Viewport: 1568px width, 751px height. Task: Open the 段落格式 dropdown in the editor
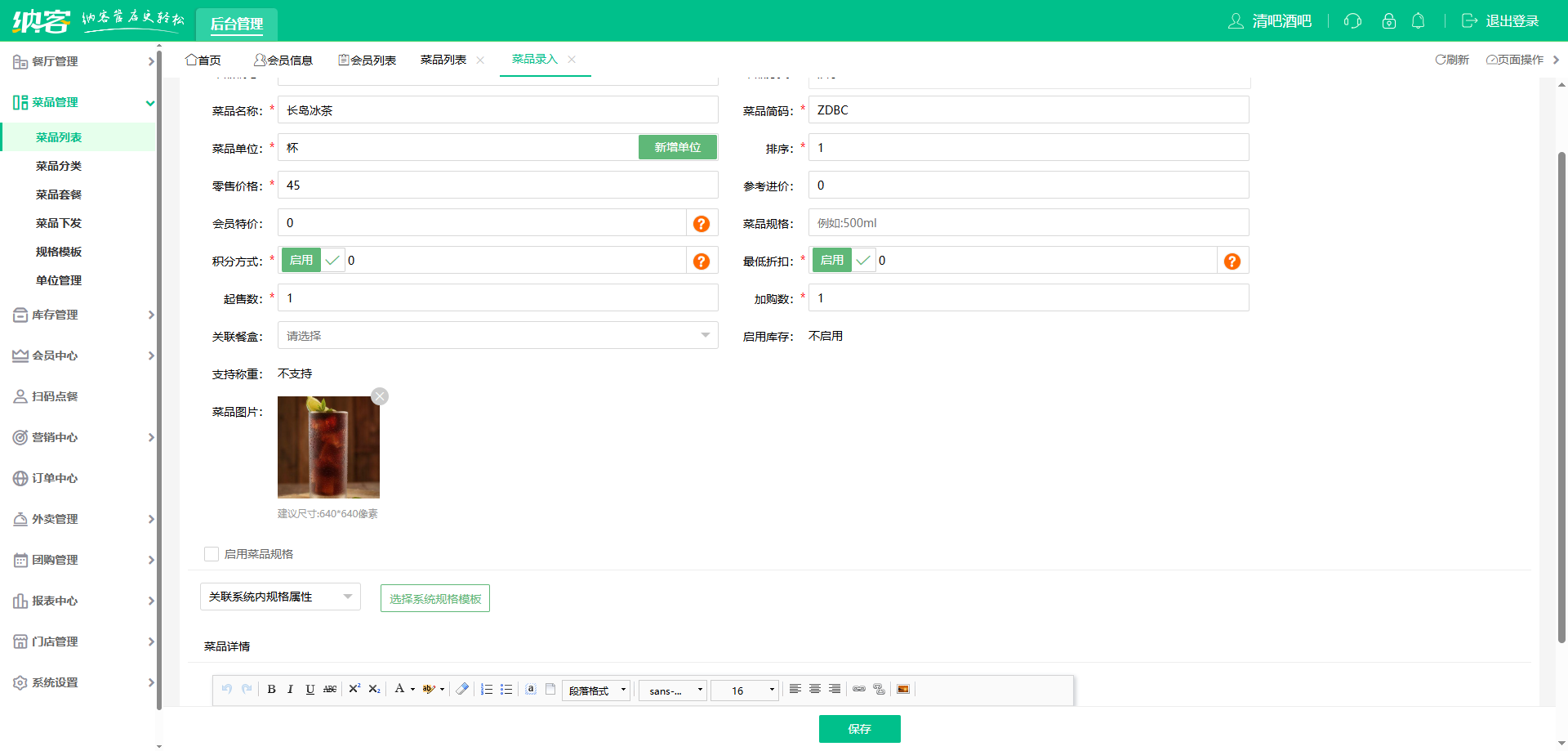[x=596, y=691]
